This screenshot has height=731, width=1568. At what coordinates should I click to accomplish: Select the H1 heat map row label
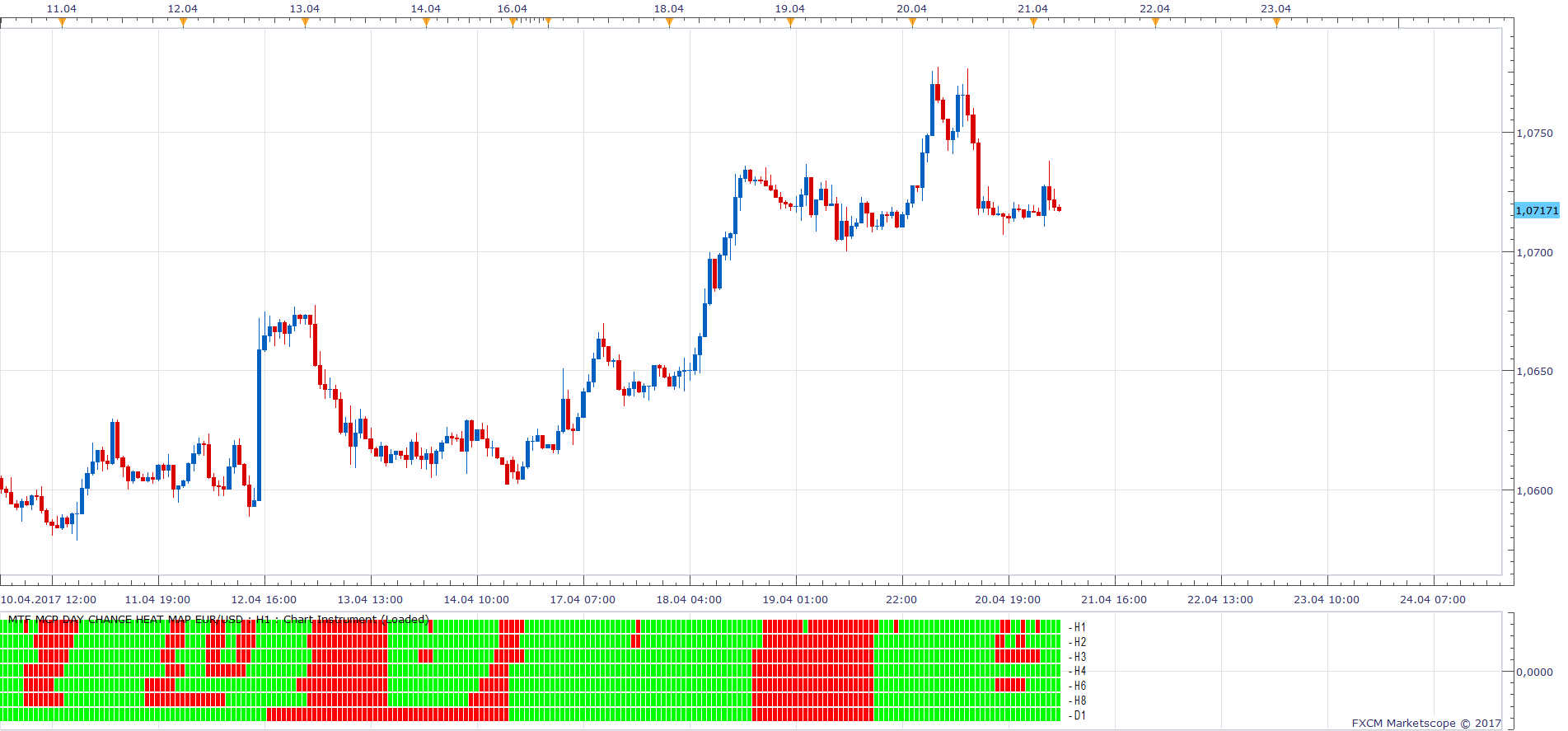(1079, 627)
